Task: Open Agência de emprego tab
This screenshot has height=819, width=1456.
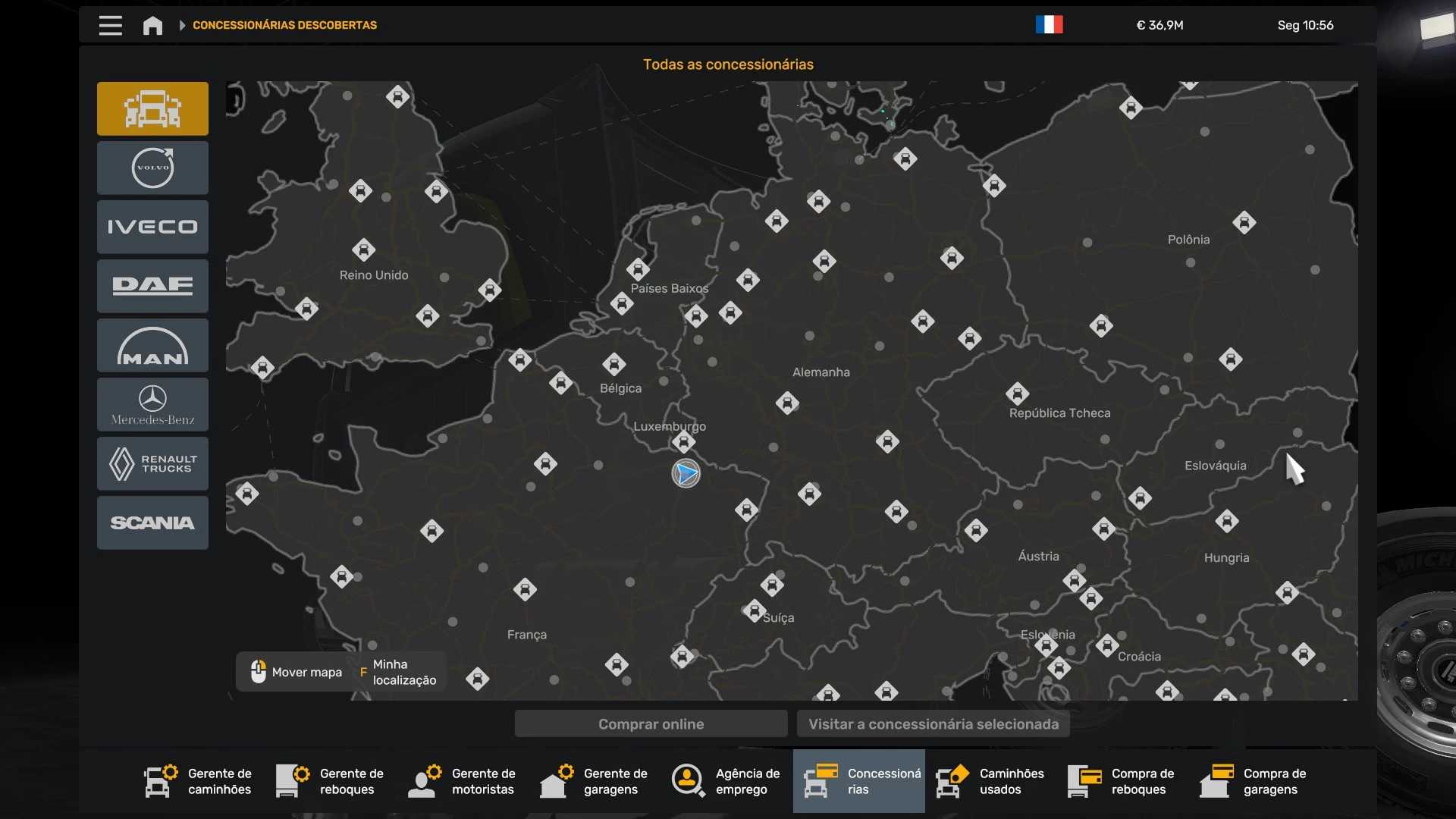Action: pos(726,781)
